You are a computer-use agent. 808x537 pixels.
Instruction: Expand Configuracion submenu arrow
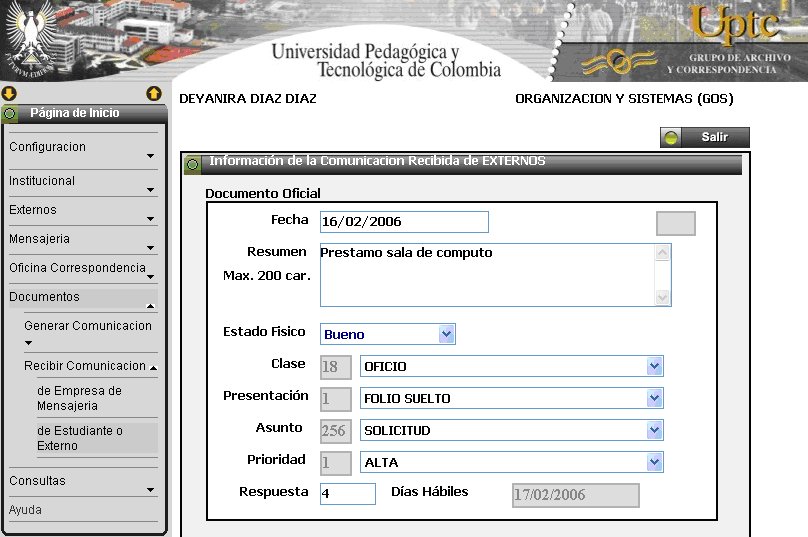150,156
